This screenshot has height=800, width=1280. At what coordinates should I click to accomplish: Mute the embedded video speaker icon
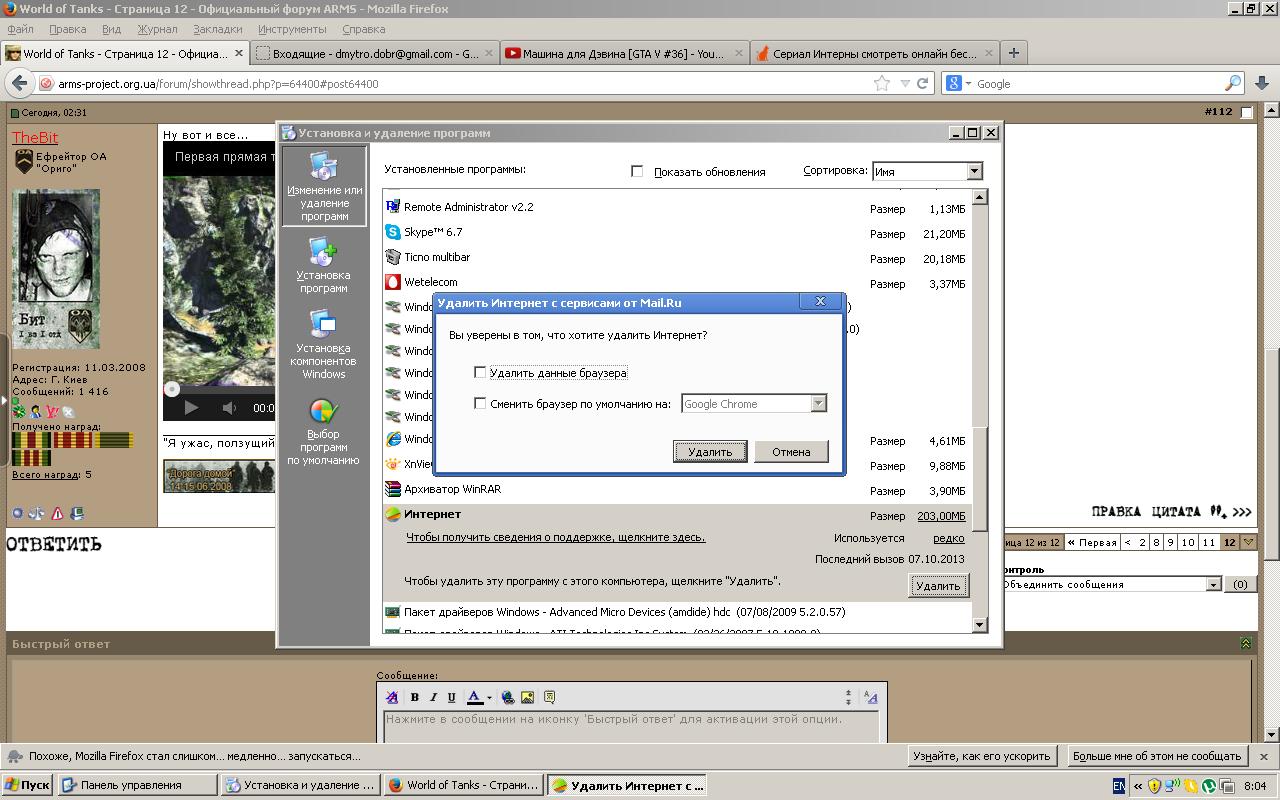pos(229,407)
